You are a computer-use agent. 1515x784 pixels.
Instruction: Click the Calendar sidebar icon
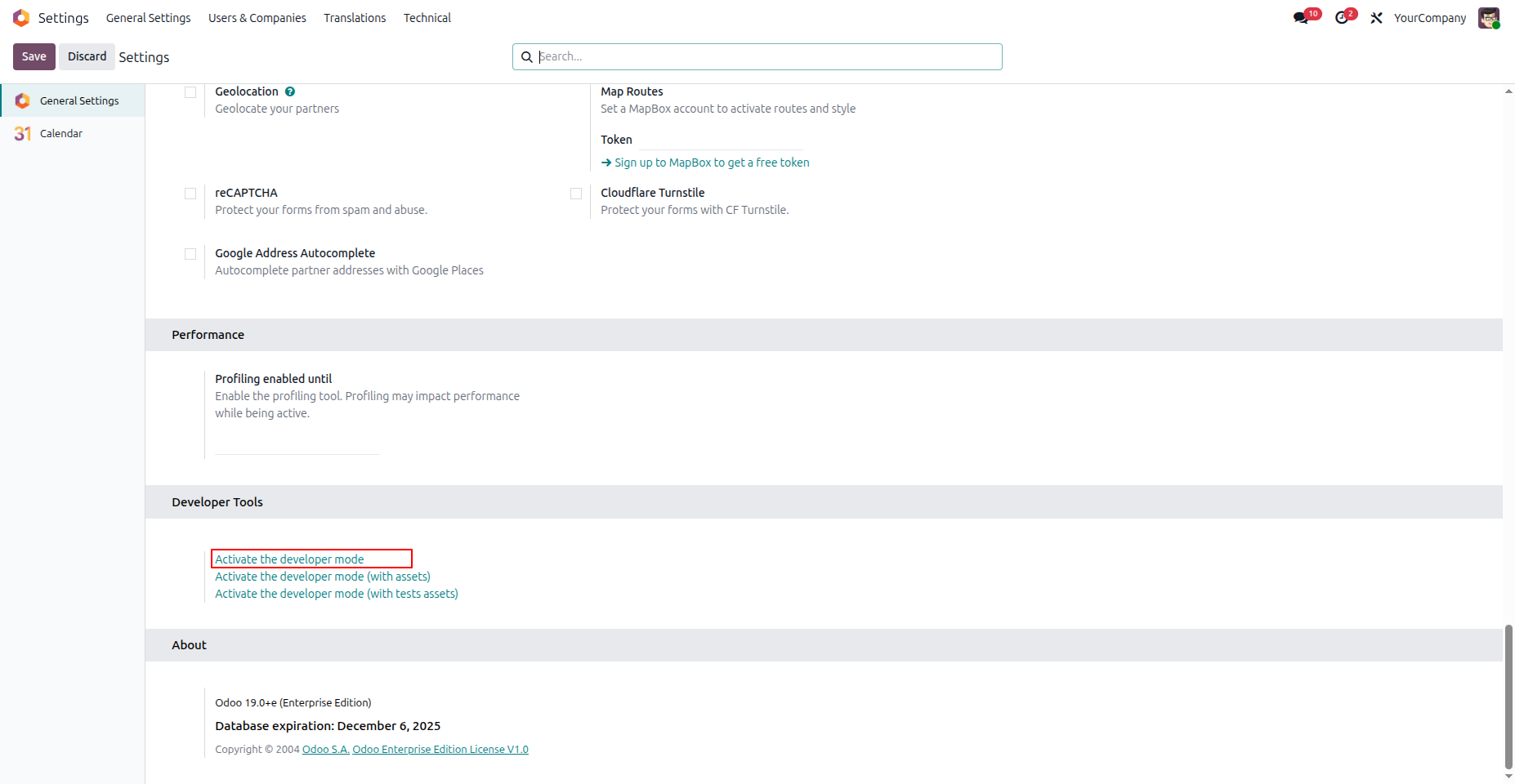[x=23, y=133]
